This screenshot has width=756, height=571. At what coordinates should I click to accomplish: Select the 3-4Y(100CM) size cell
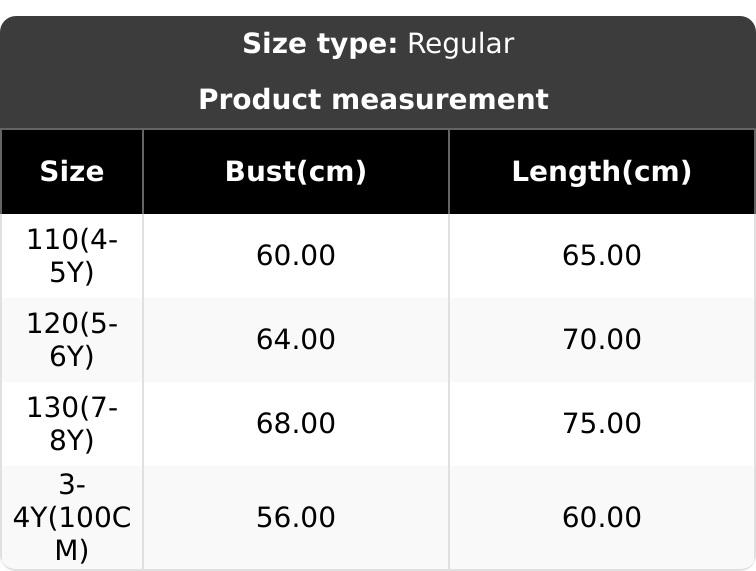click(72, 518)
